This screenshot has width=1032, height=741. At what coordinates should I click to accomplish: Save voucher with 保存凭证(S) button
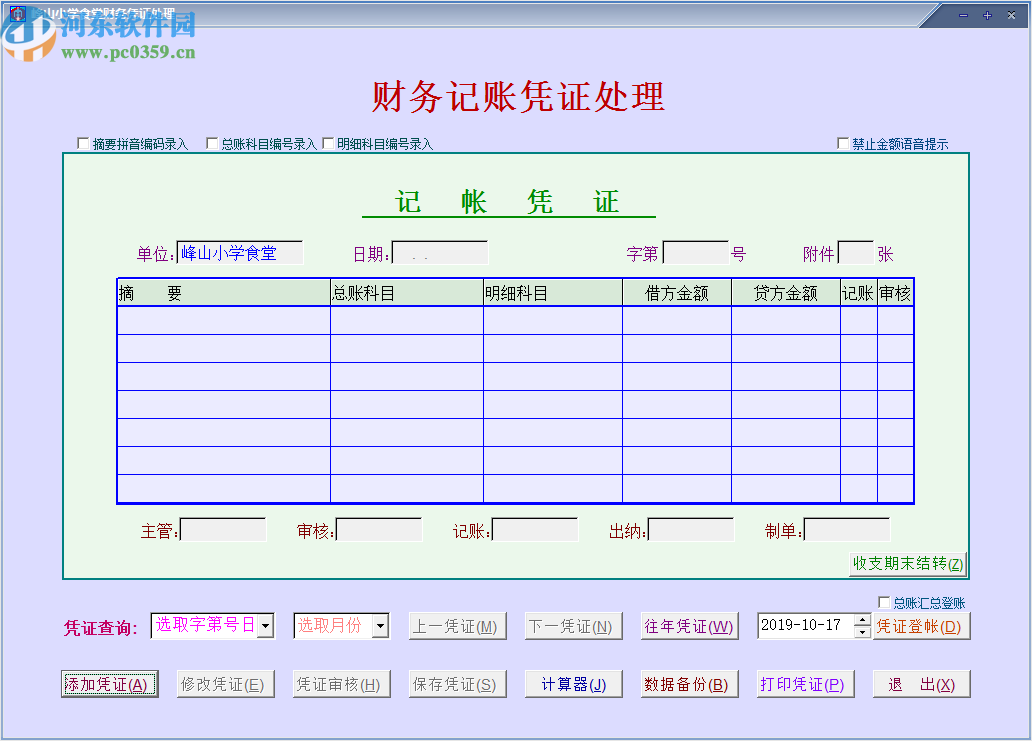(x=457, y=683)
